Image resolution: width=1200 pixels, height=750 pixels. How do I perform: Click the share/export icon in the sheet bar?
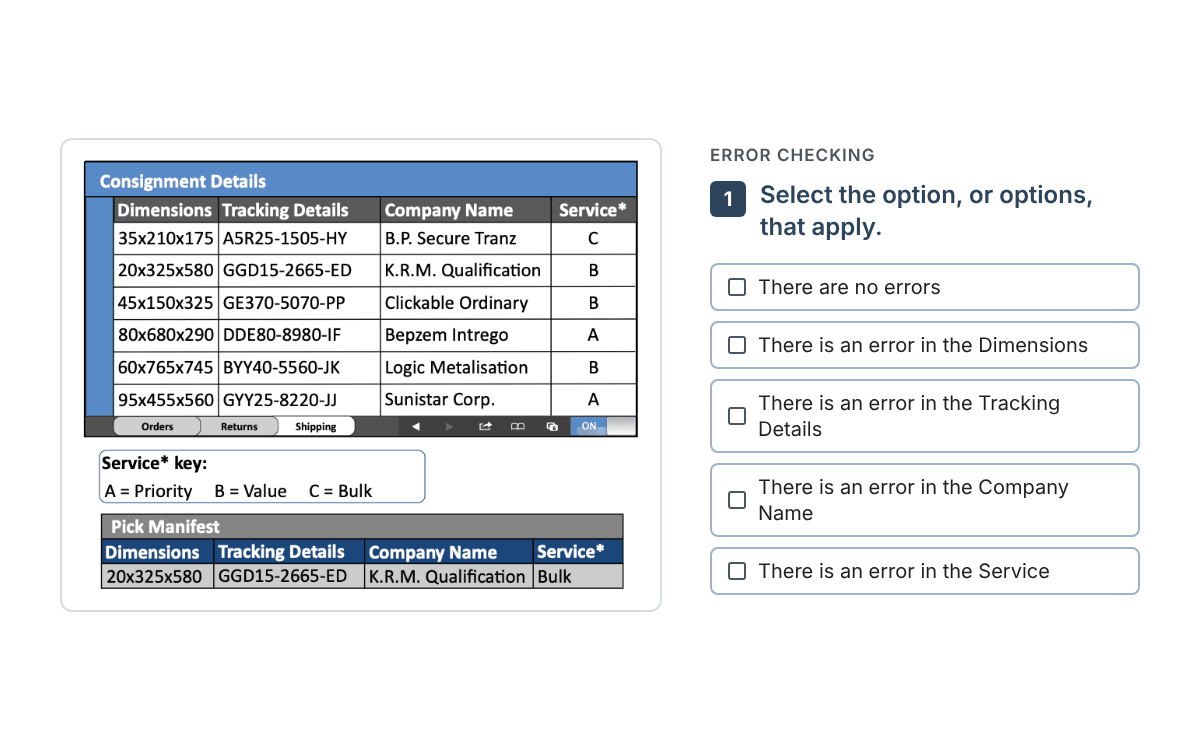coord(485,427)
